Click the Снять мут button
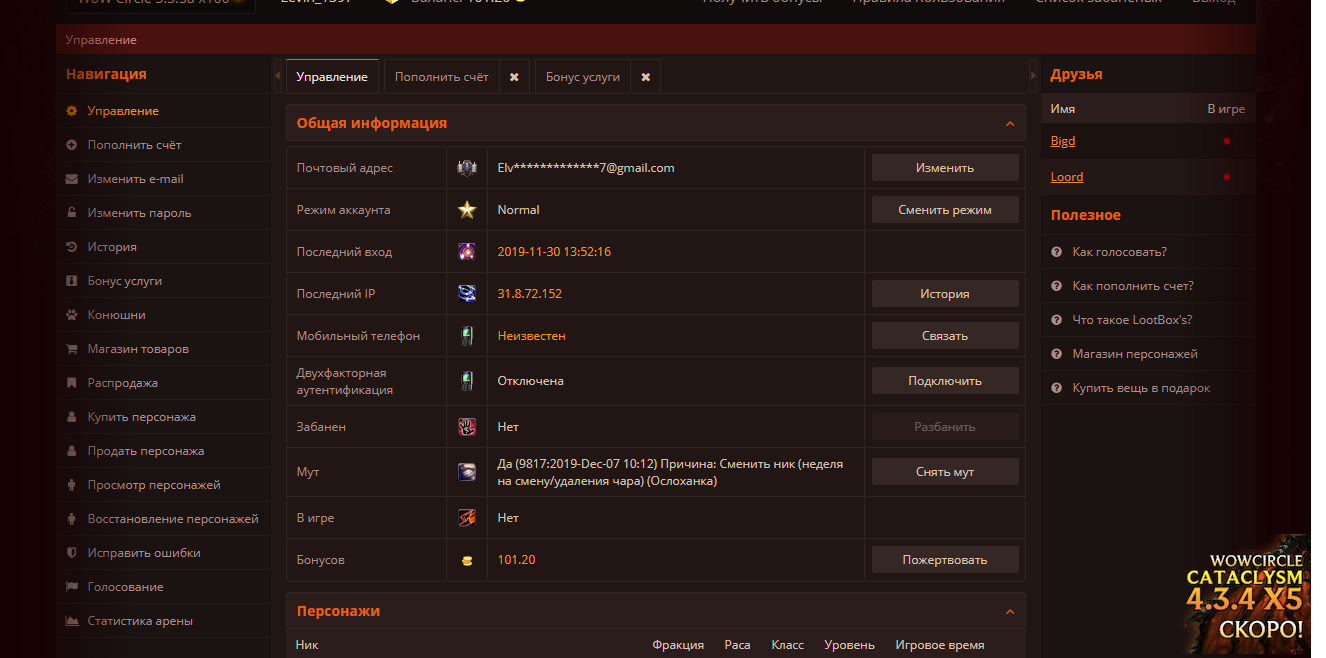This screenshot has height=658, width=1326. tap(945, 472)
